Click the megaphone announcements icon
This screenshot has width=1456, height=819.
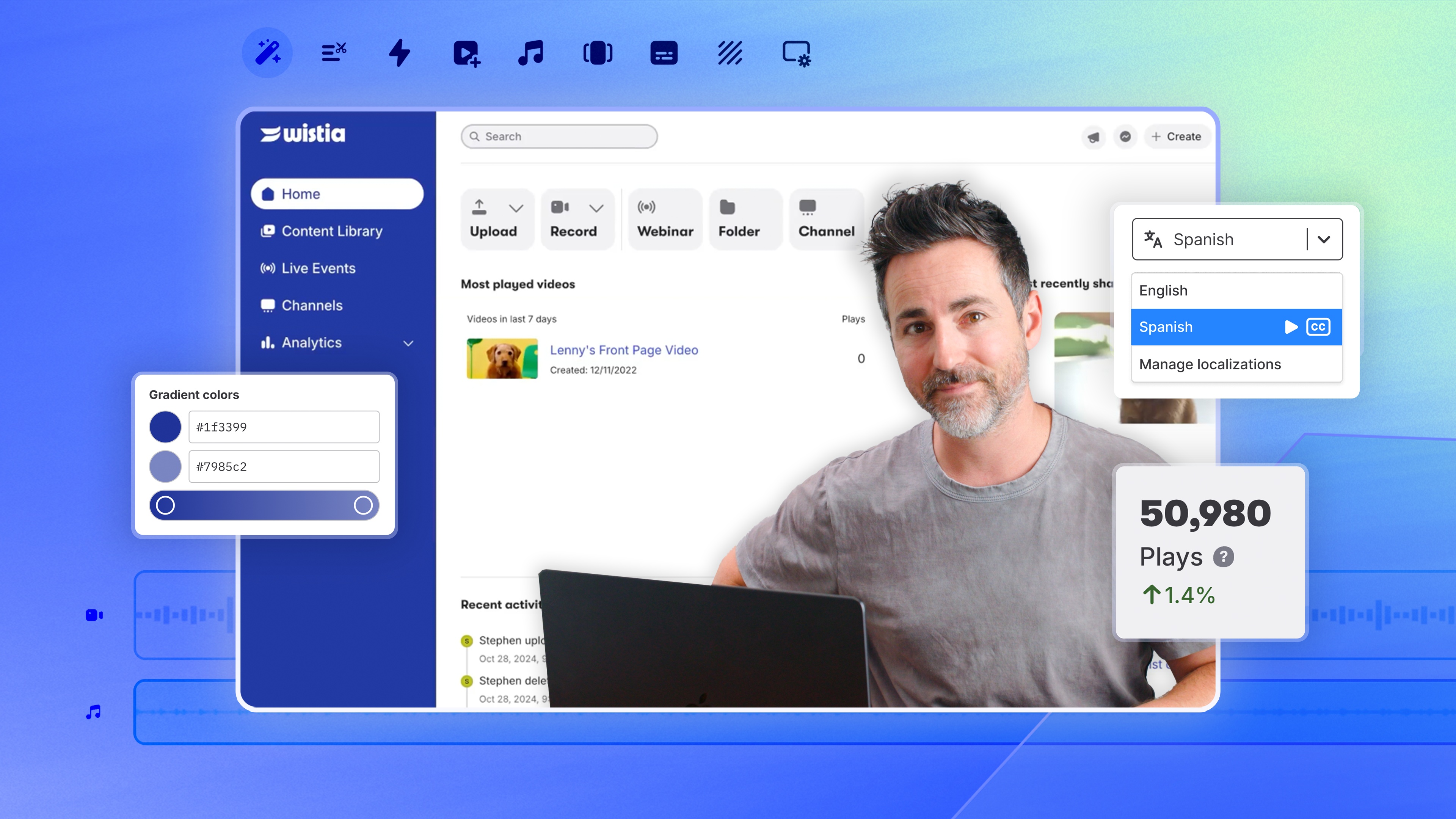[x=1094, y=137]
